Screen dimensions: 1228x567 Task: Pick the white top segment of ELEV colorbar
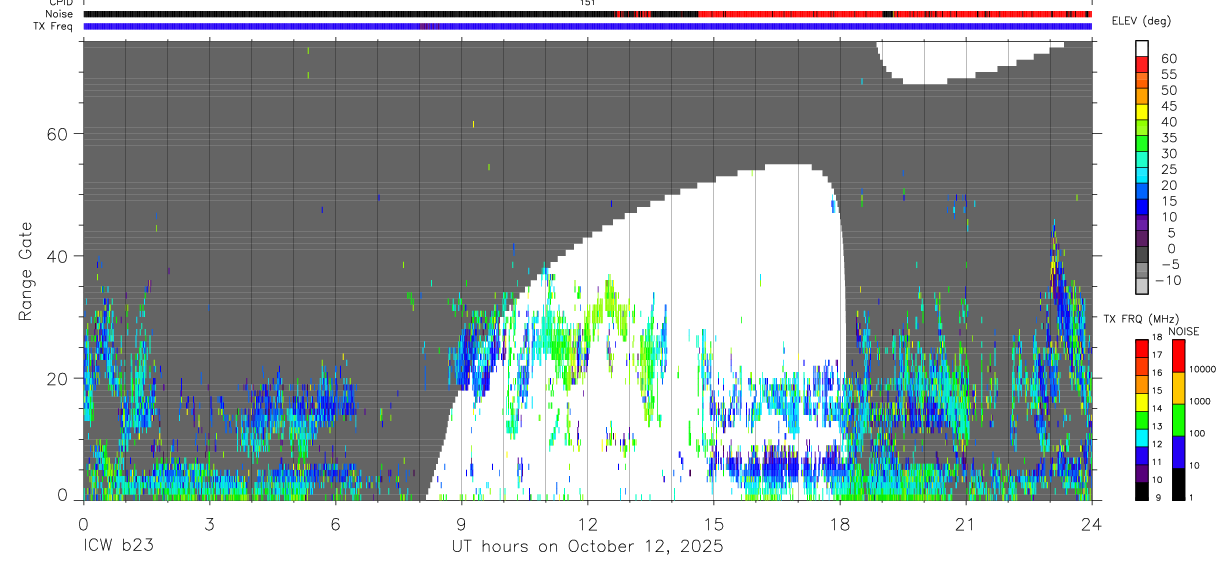tap(1142, 48)
